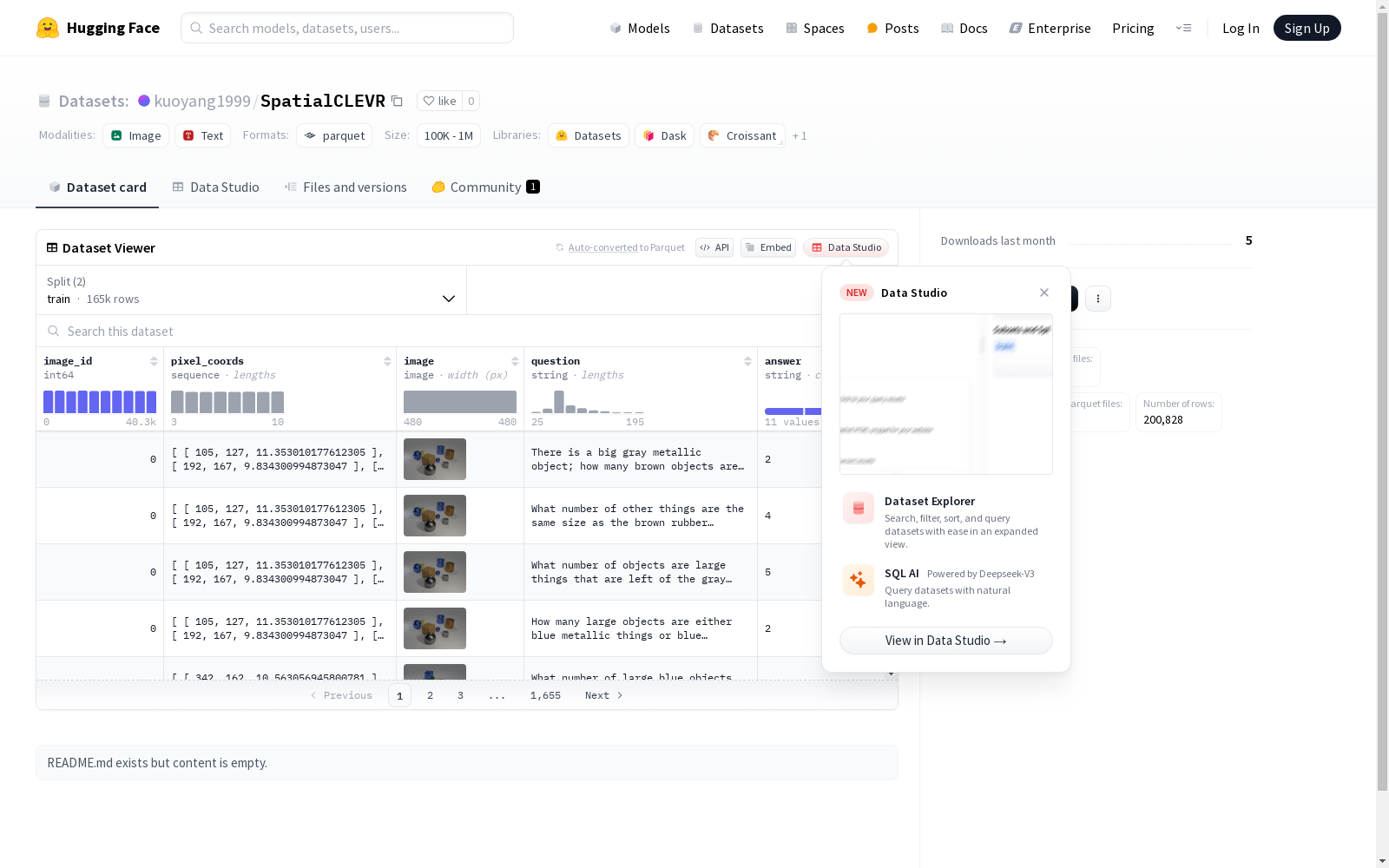Screen dimensions: 1389x868
Task: Open thumbnail in 'What number of other things' row
Action: [x=435, y=516]
